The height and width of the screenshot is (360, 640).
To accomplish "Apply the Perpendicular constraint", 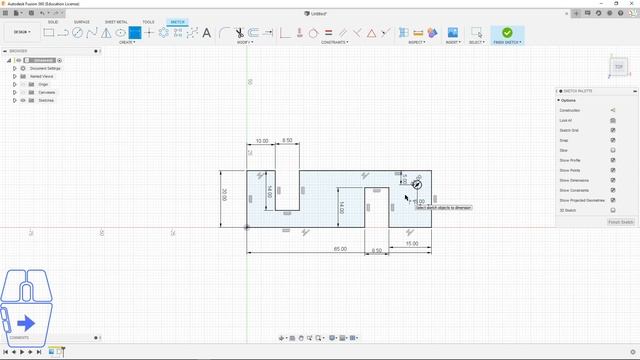I will (357, 33).
